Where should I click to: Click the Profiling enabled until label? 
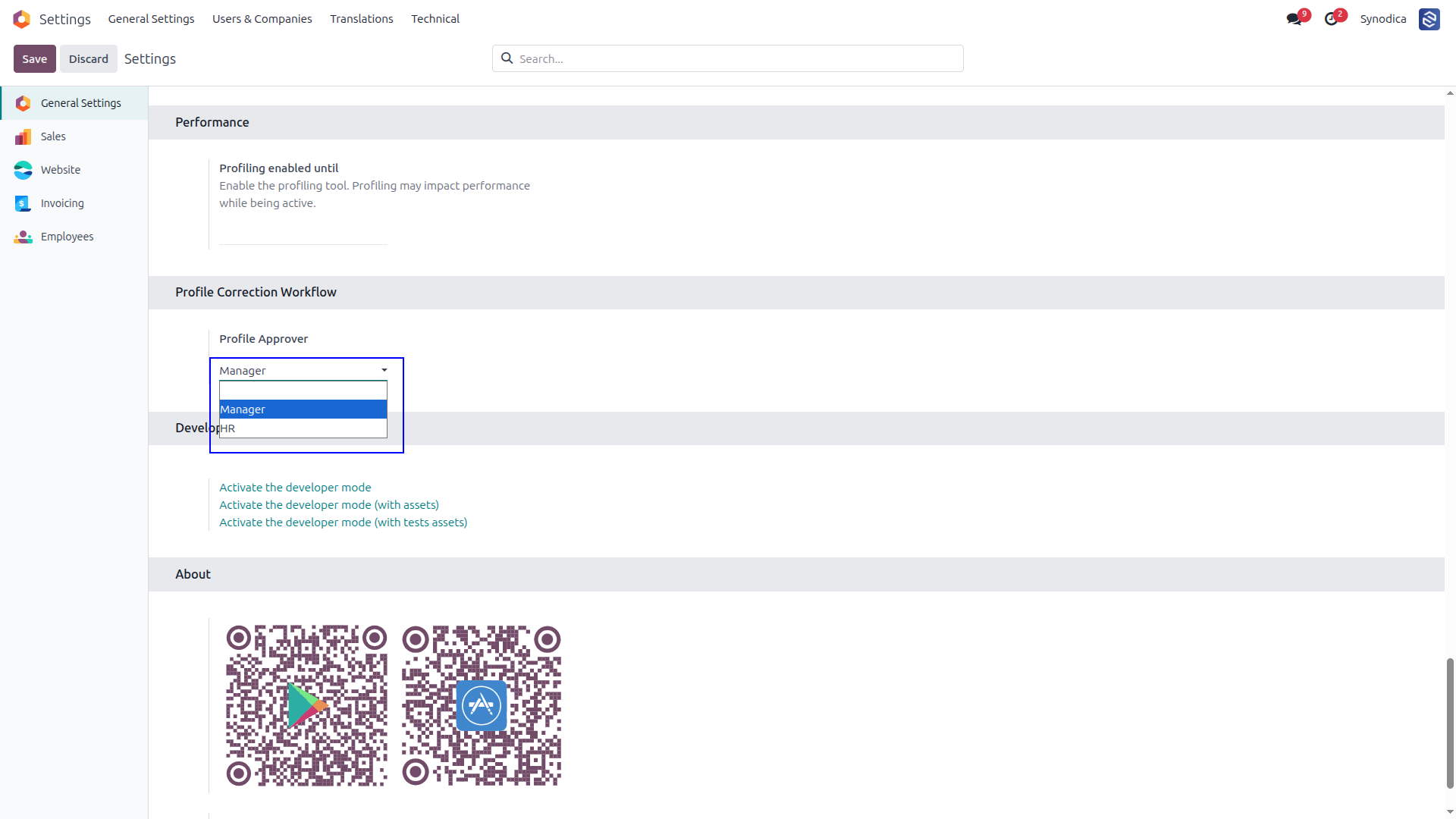279,168
